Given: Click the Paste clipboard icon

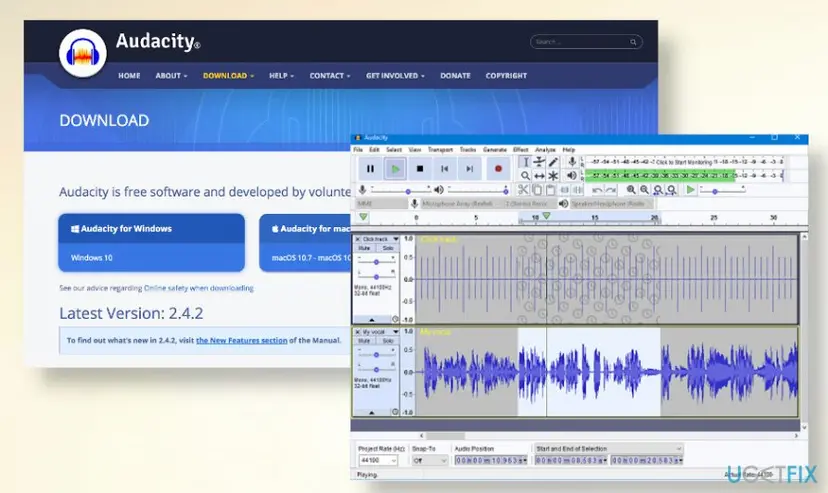Looking at the screenshot, I should pos(550,189).
